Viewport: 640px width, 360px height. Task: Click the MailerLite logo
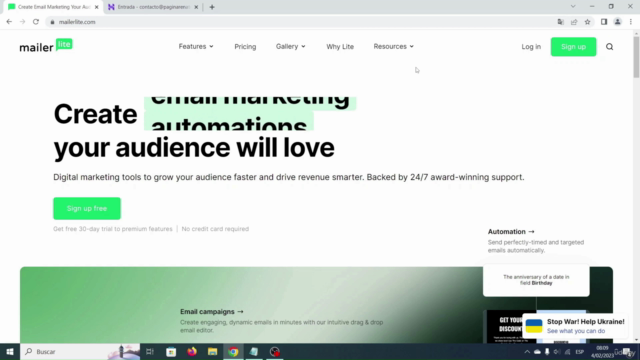pos(46,46)
